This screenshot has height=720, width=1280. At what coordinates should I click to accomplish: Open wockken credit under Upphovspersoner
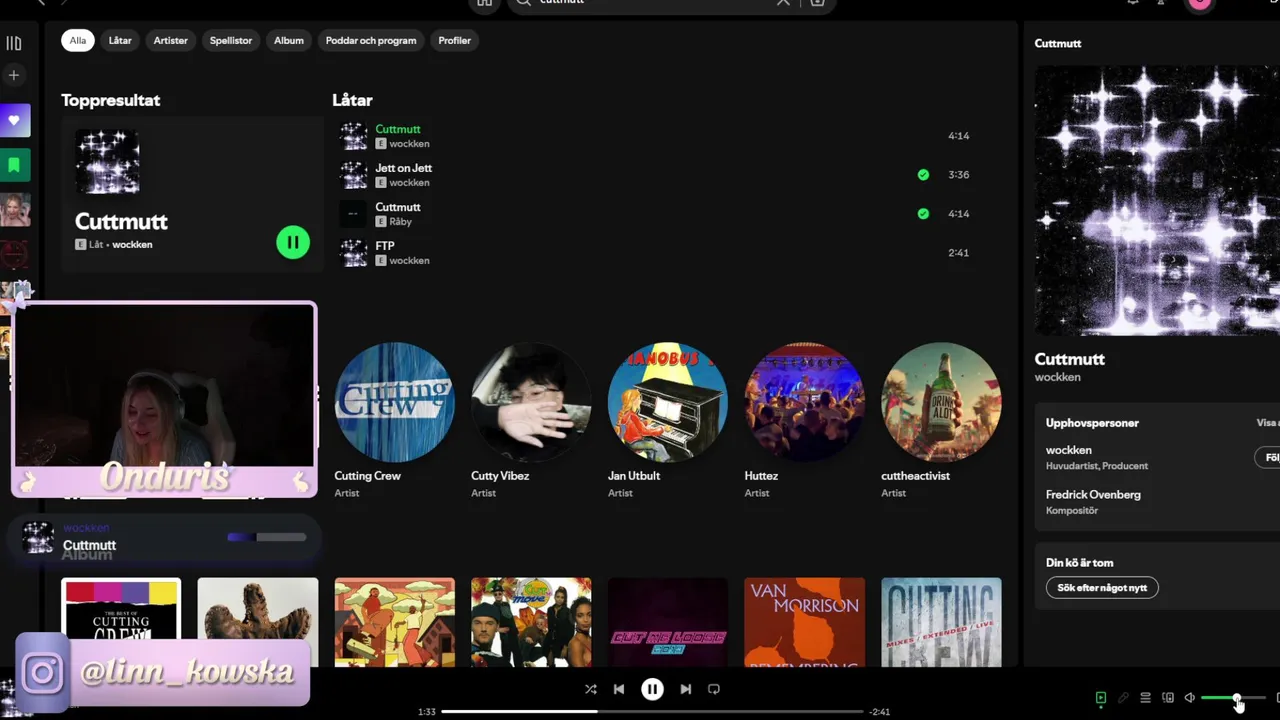(x=1069, y=451)
